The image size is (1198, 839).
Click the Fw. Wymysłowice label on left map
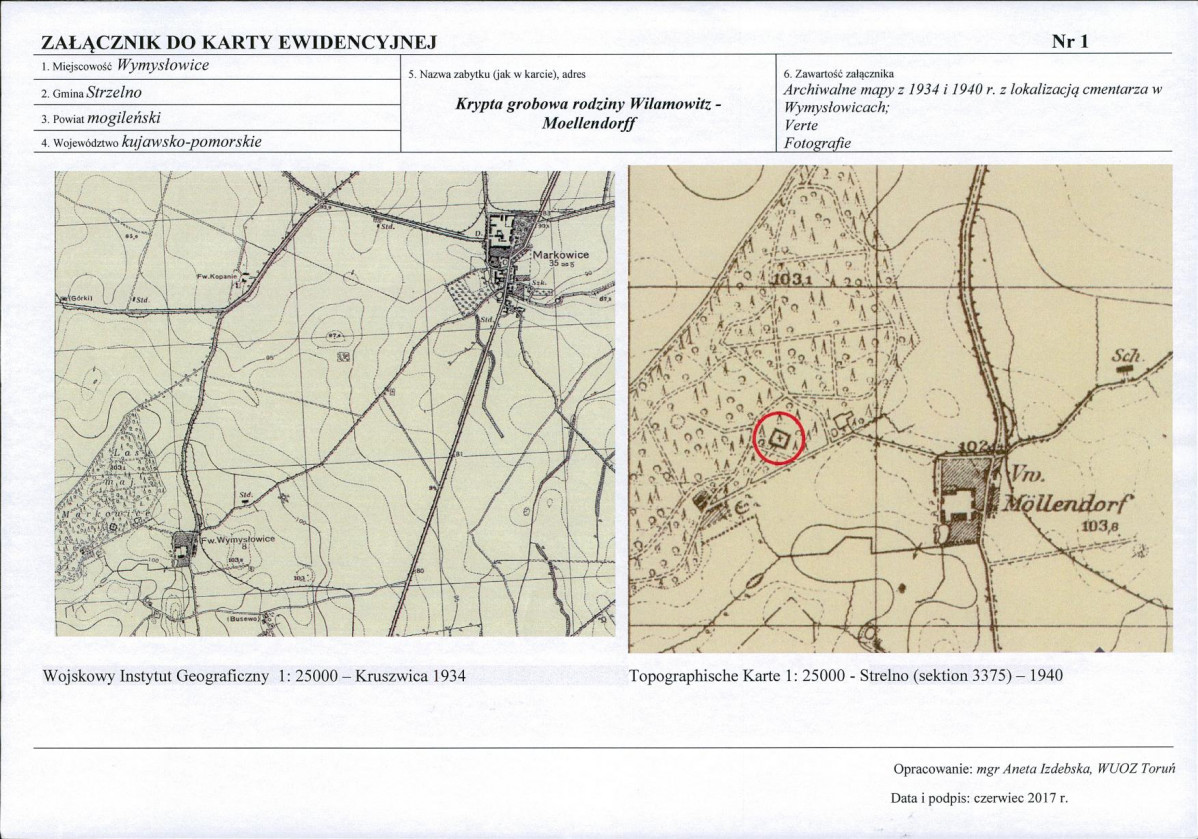click(238, 539)
